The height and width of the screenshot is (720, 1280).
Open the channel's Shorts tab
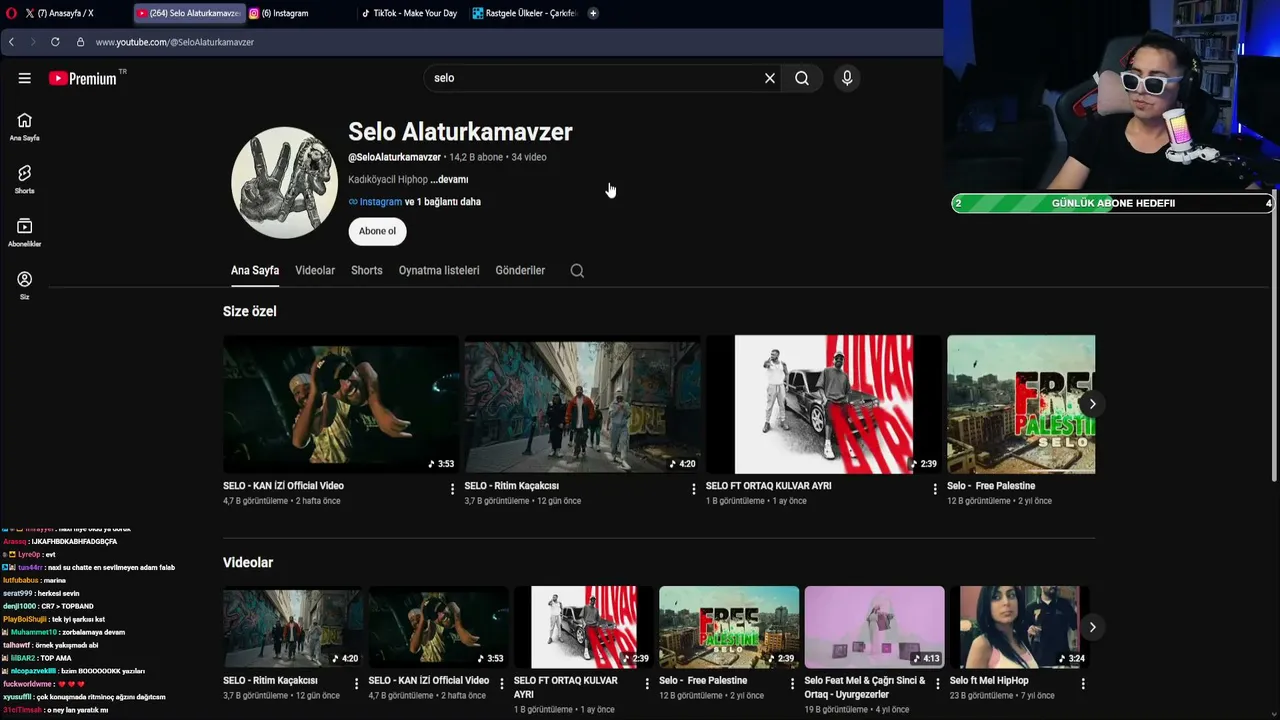coord(367,271)
